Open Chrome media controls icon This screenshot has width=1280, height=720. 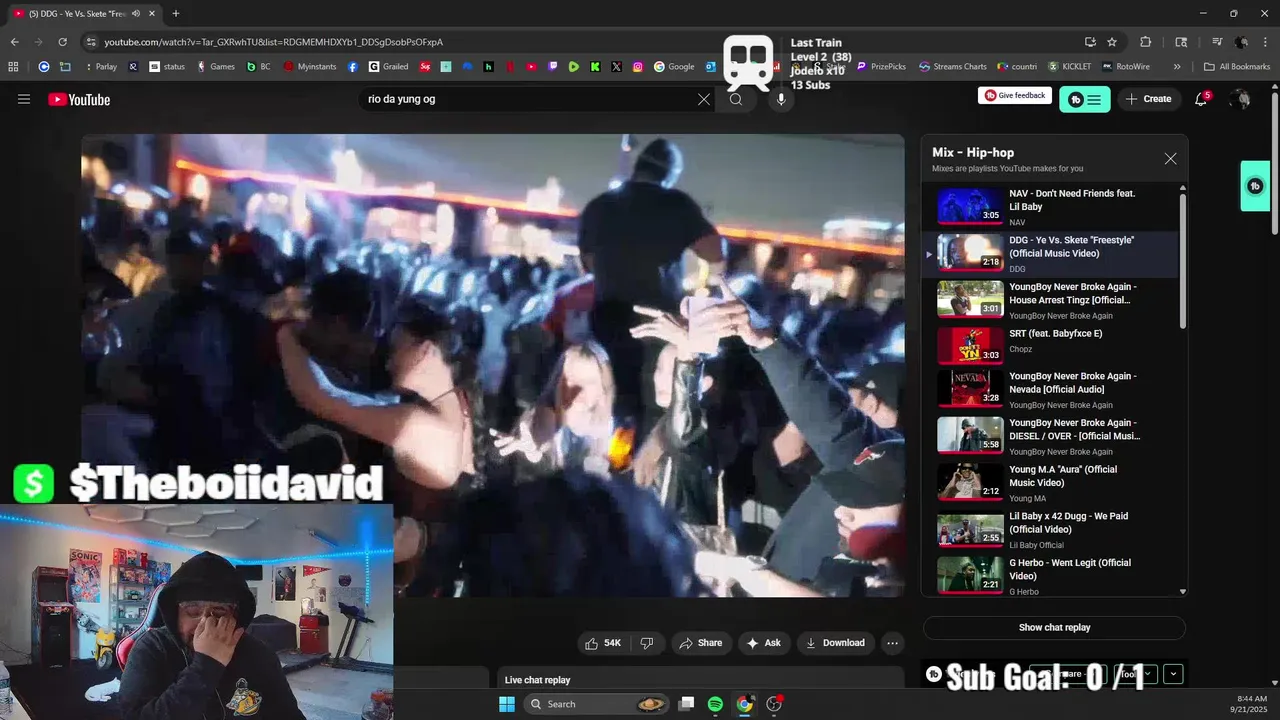pyautogui.click(x=1217, y=42)
